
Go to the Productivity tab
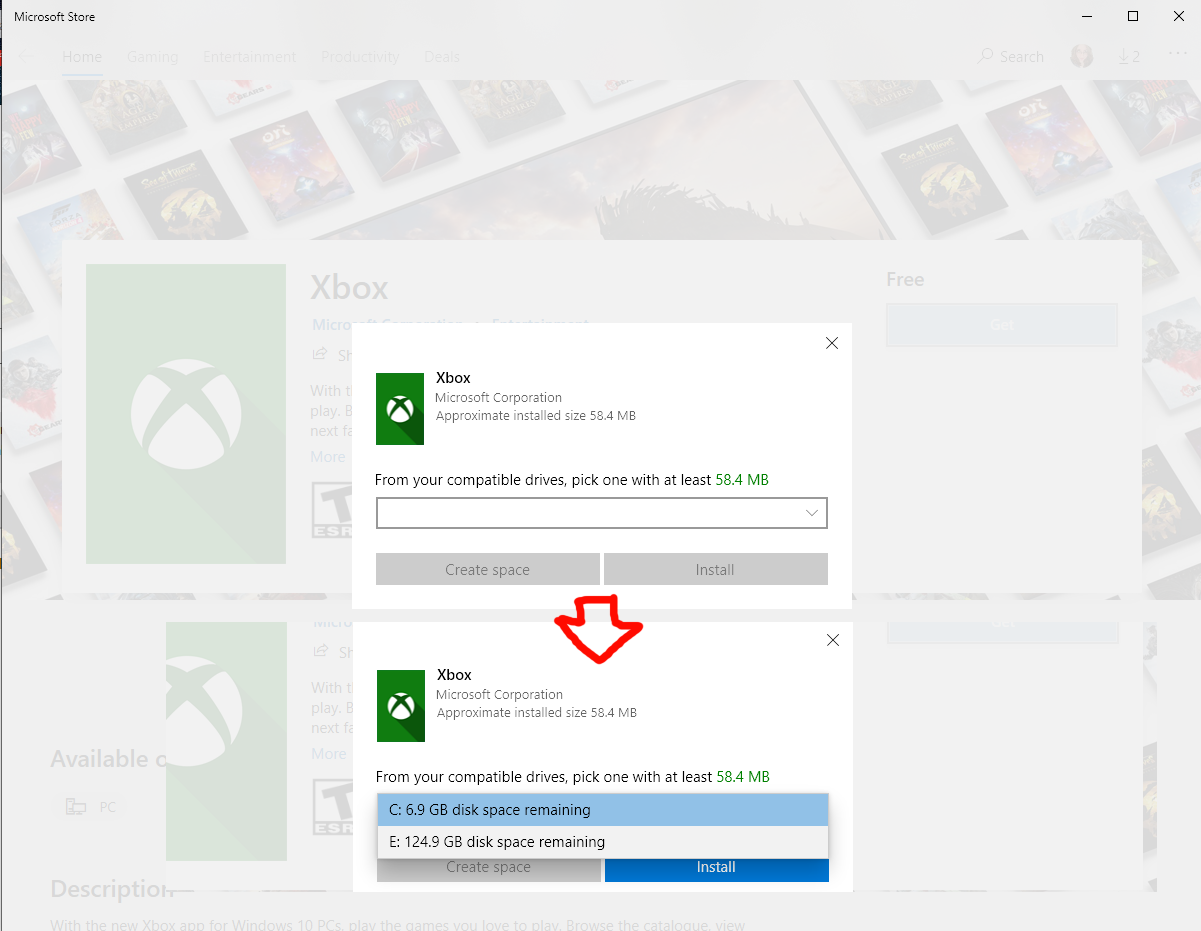tap(360, 57)
